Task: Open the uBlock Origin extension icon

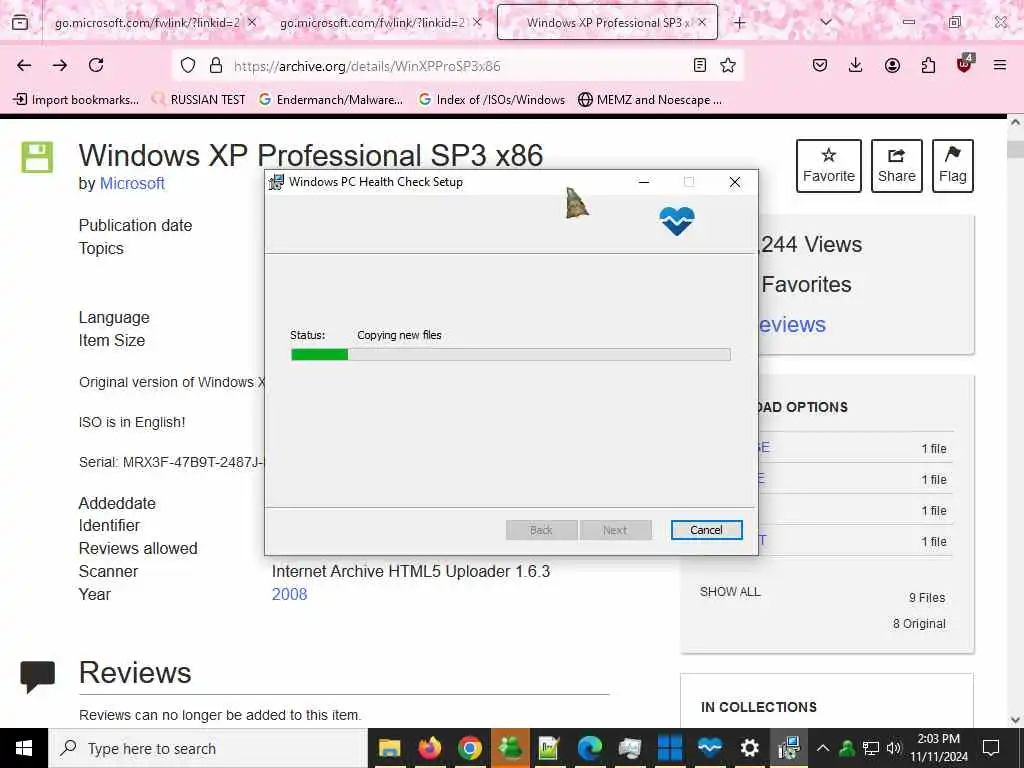Action: 965,63
